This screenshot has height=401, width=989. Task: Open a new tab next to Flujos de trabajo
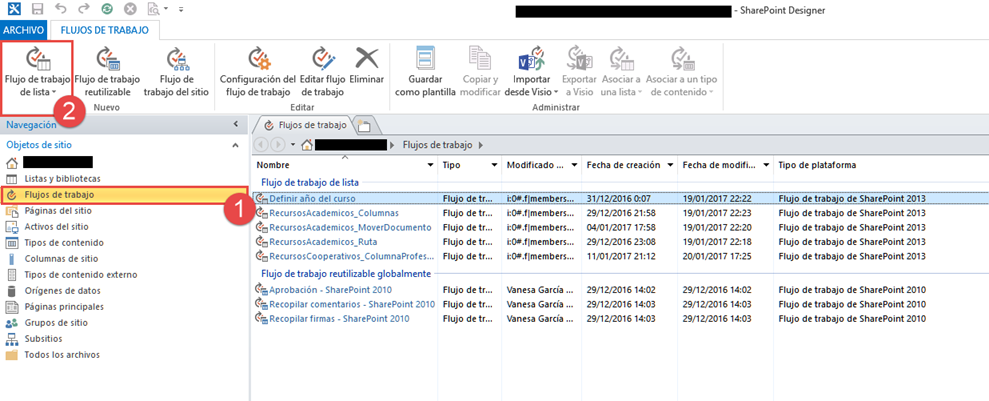point(364,125)
